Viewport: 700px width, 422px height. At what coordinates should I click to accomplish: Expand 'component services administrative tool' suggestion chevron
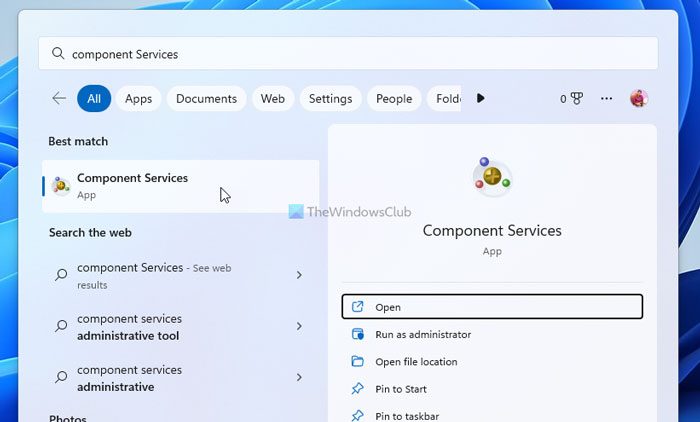[x=299, y=326]
